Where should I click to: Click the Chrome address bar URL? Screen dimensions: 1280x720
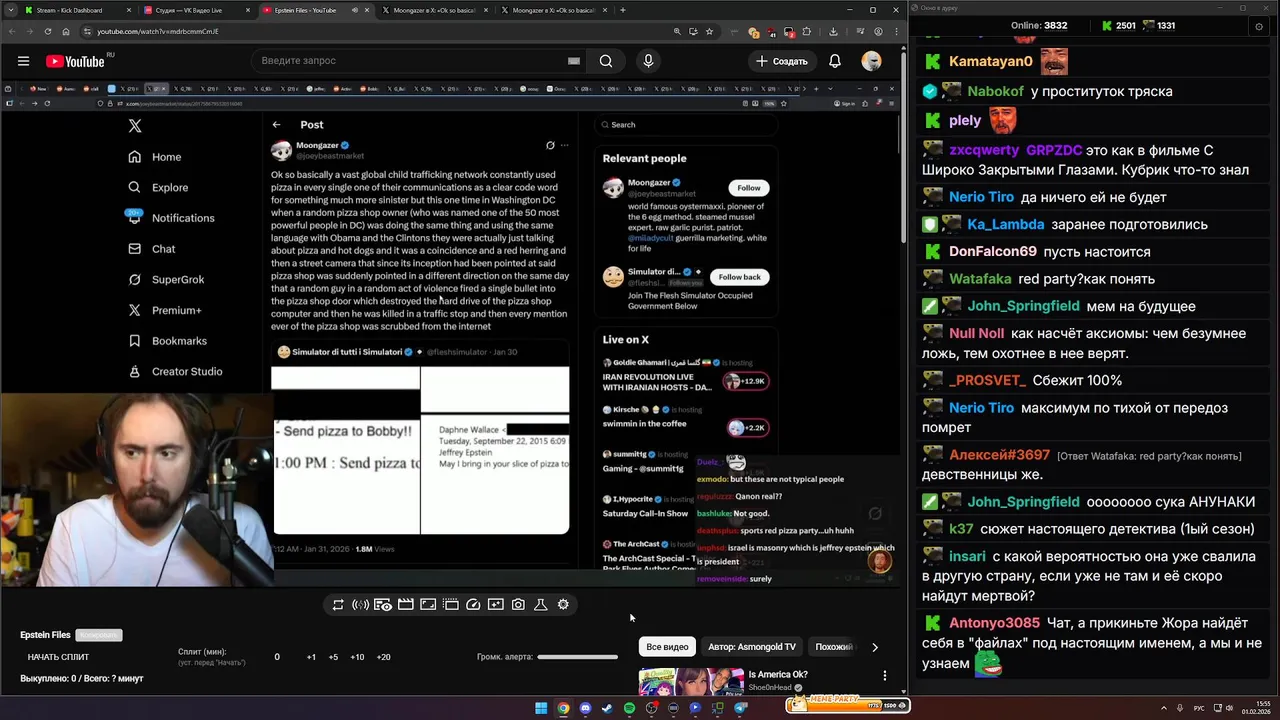pos(158,31)
